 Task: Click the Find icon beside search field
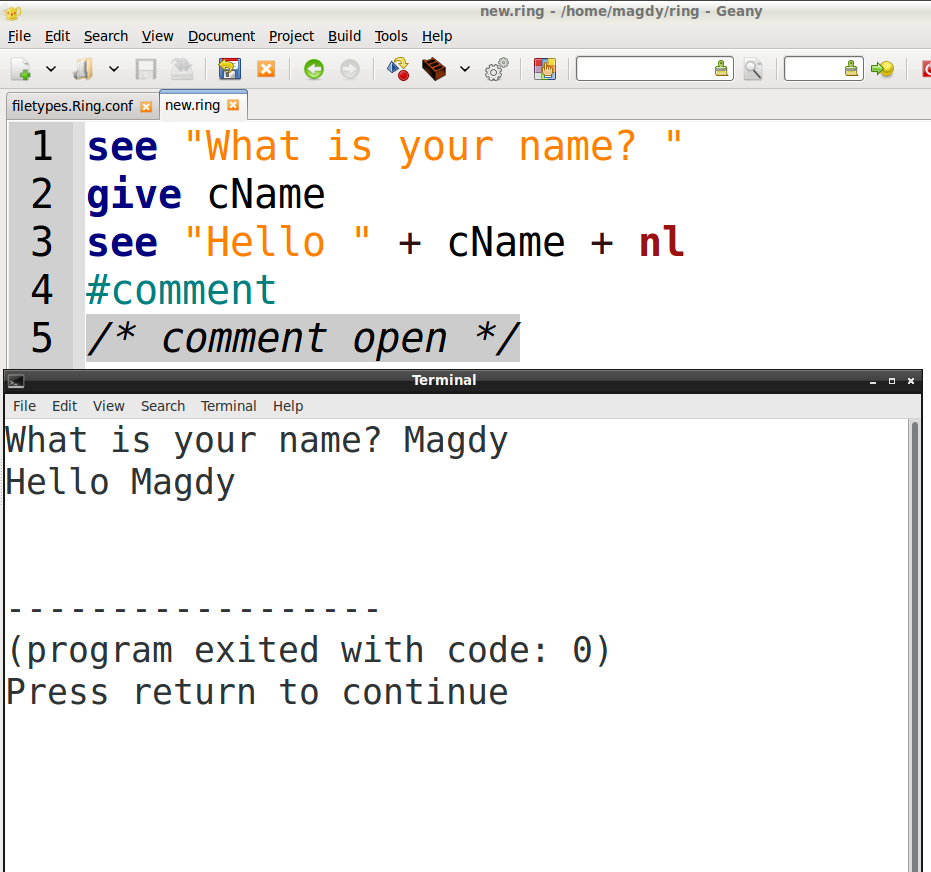click(x=753, y=68)
